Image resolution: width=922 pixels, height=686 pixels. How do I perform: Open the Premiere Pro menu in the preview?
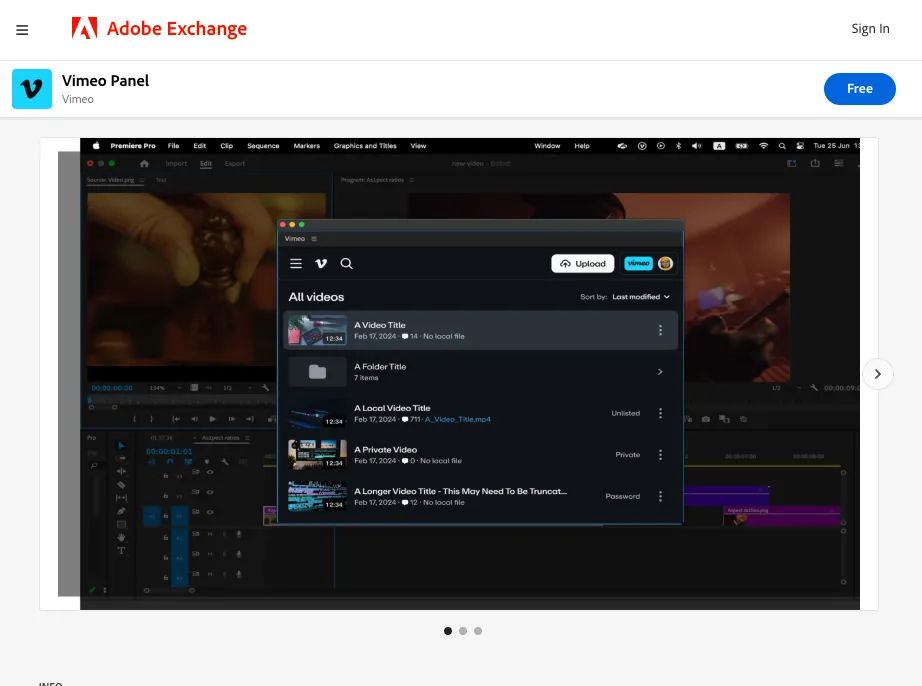pyautogui.click(x=133, y=146)
